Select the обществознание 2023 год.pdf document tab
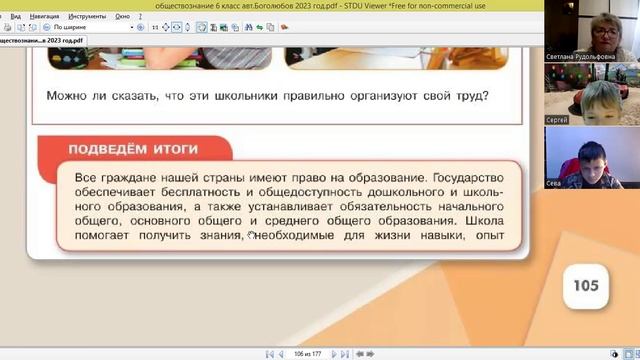Viewport: 640px width, 360px height. tap(42, 40)
